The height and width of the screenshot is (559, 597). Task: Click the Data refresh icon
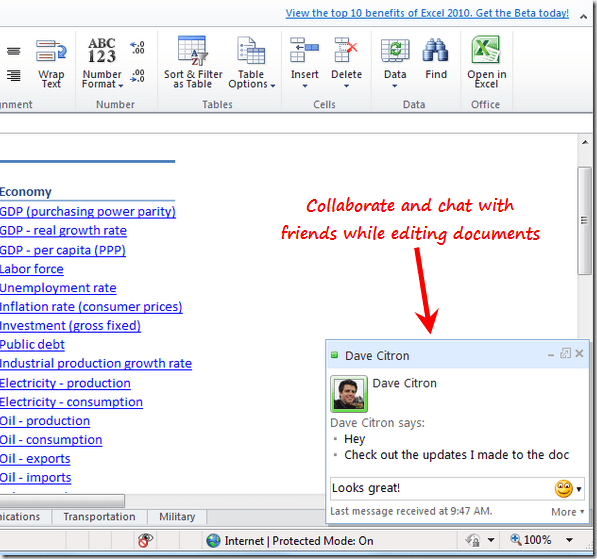point(395,50)
